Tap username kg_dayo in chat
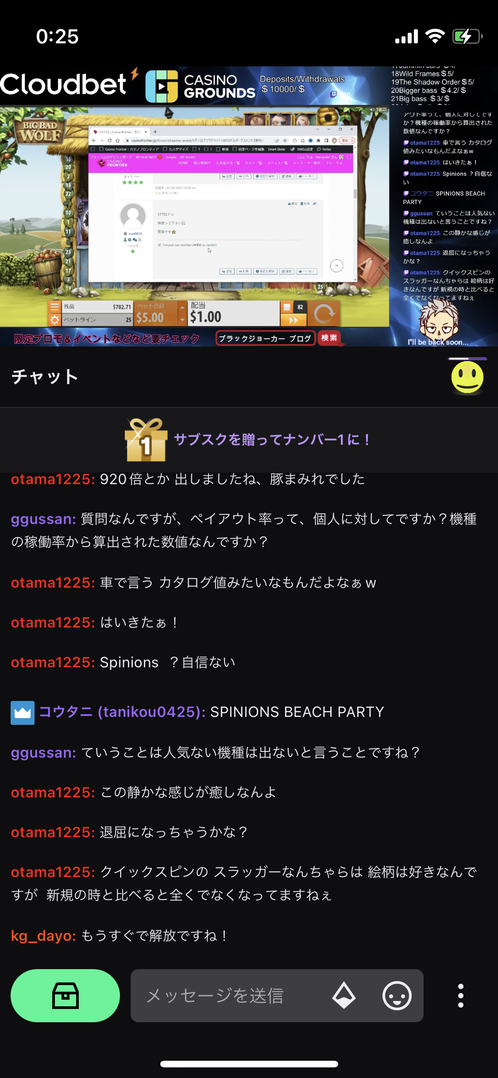The image size is (498, 1078). pyautogui.click(x=43, y=936)
